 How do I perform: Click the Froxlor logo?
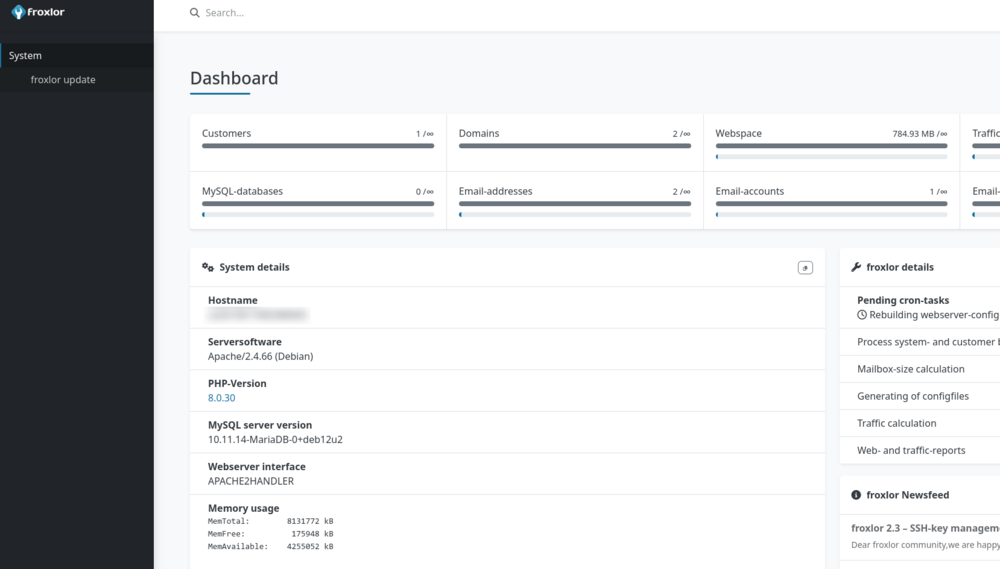[x=38, y=12]
